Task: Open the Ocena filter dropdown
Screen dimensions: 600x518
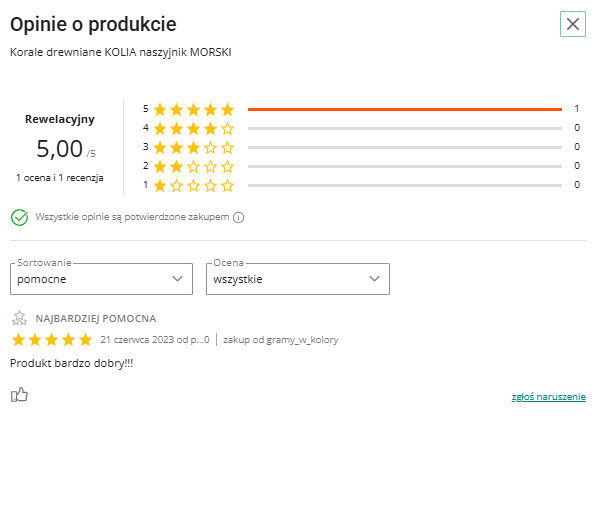Action: coord(297,279)
